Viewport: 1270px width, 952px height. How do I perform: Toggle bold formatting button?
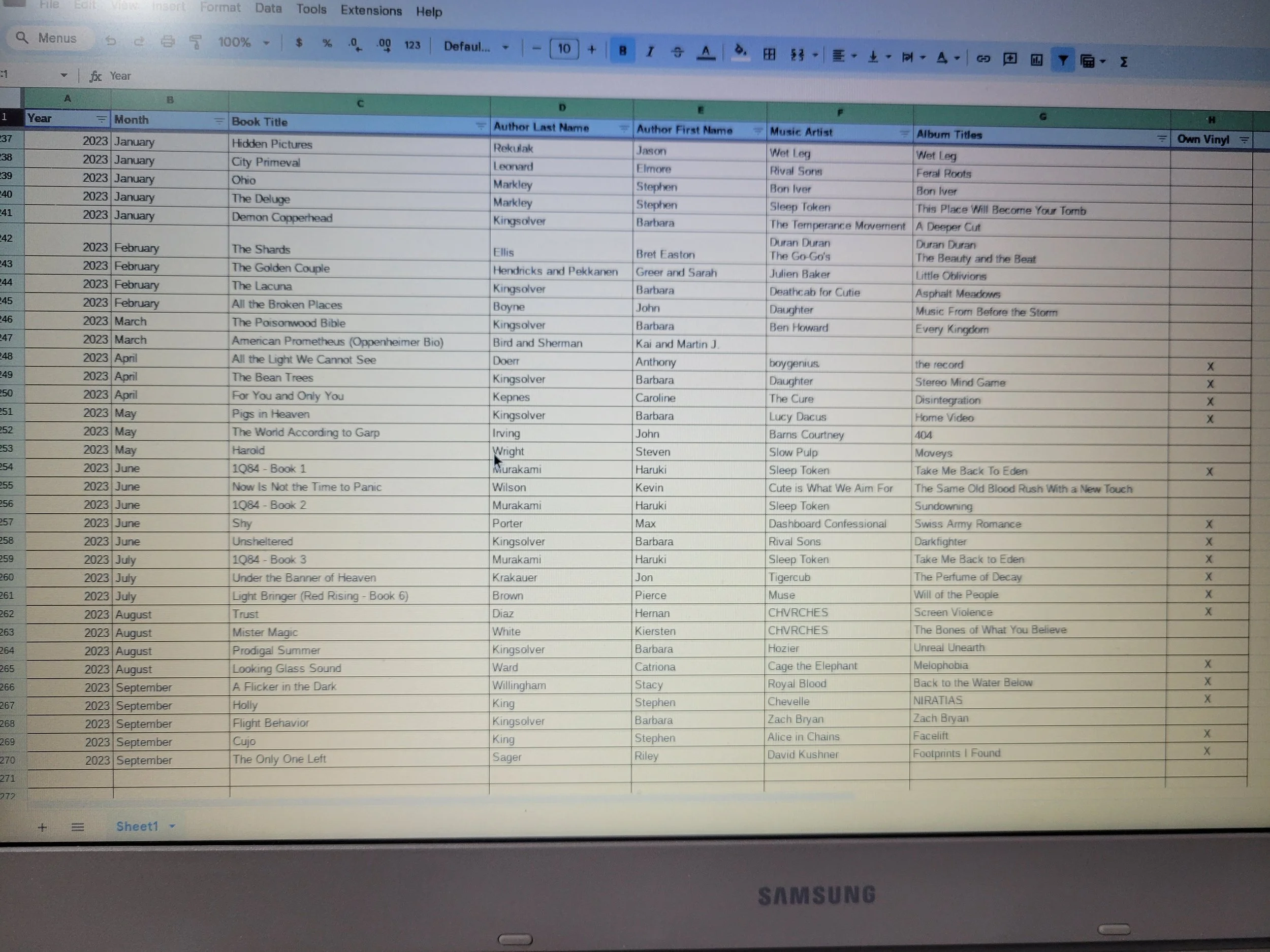coord(622,50)
